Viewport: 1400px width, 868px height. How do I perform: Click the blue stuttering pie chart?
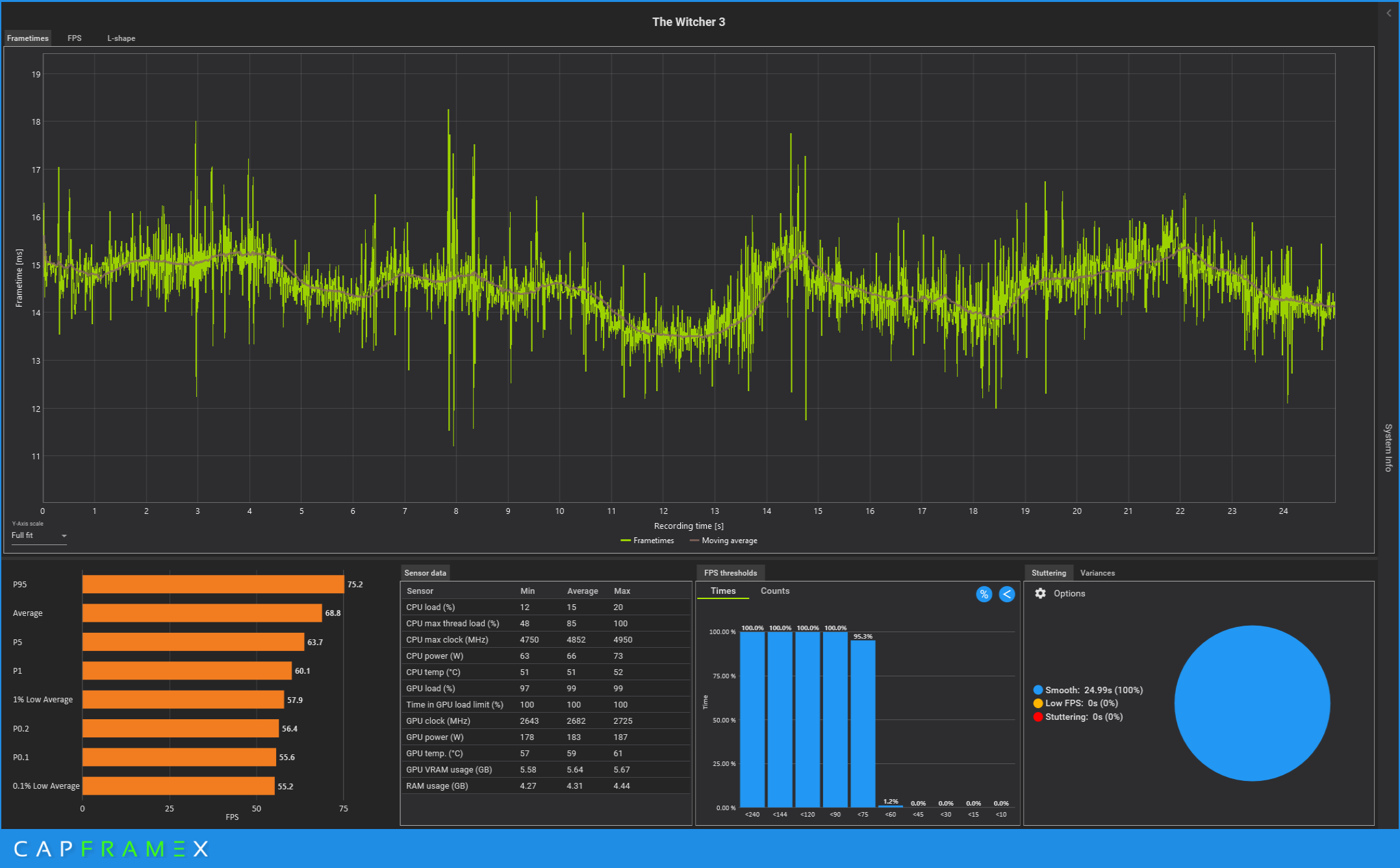1251,703
